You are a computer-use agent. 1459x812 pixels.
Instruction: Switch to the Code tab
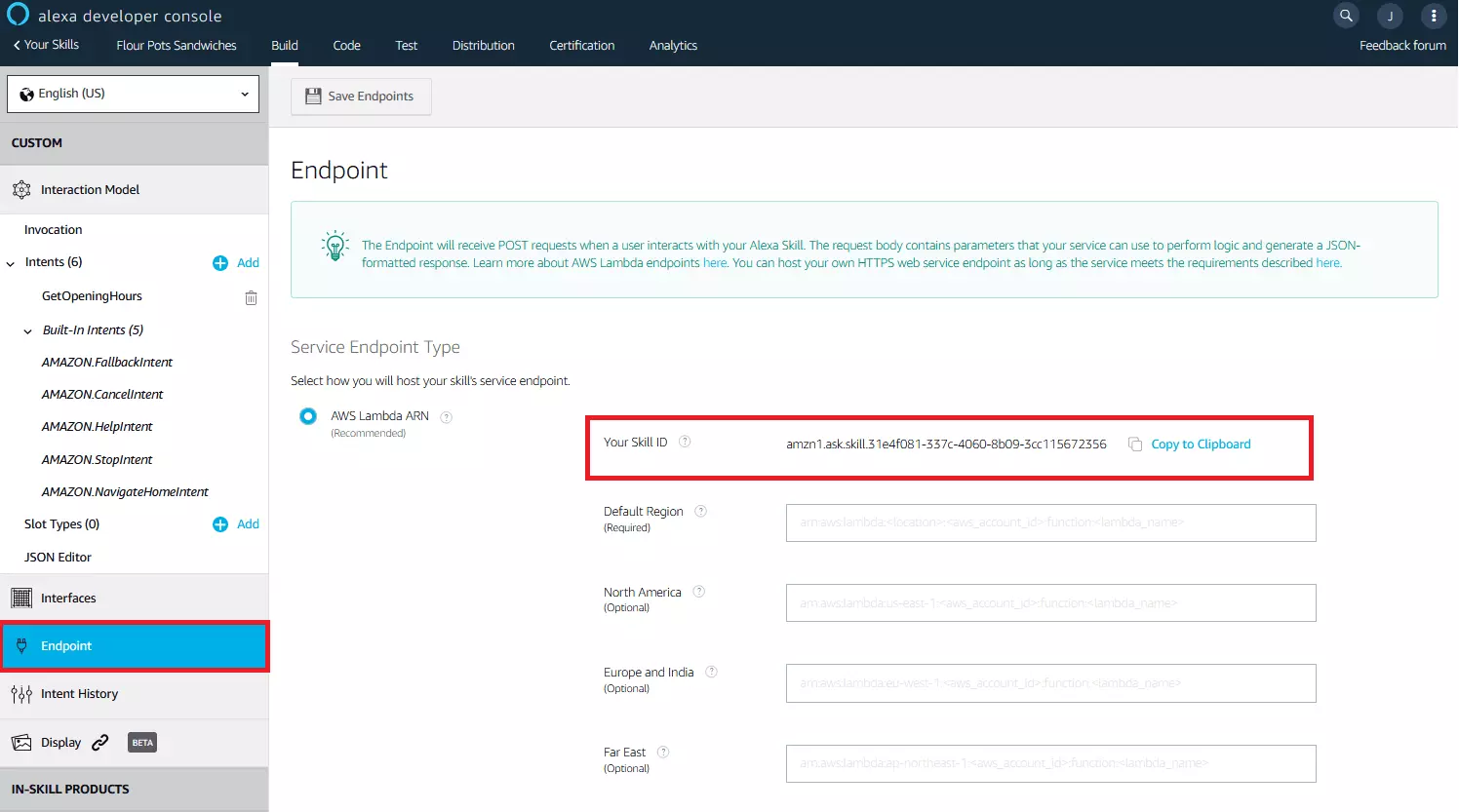click(x=346, y=46)
